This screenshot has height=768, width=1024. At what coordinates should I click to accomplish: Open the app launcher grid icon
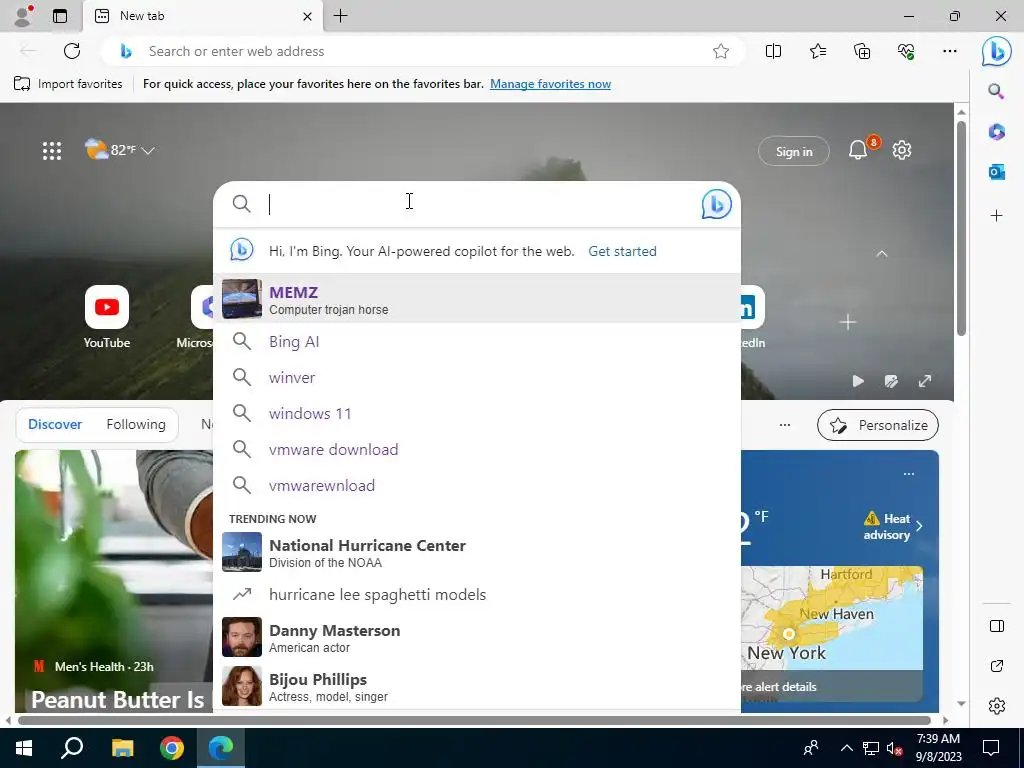52,151
